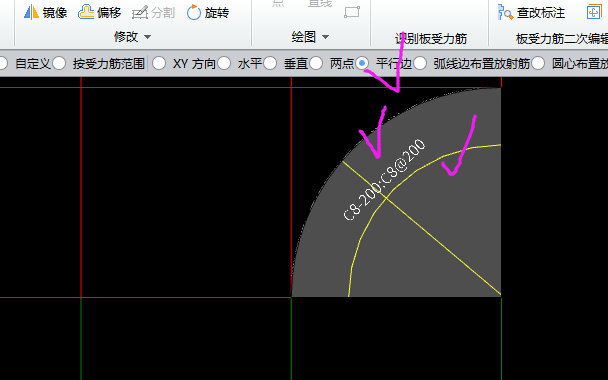
Task: Pick the rectangle drawing tool icon
Action: pyautogui.click(x=352, y=12)
